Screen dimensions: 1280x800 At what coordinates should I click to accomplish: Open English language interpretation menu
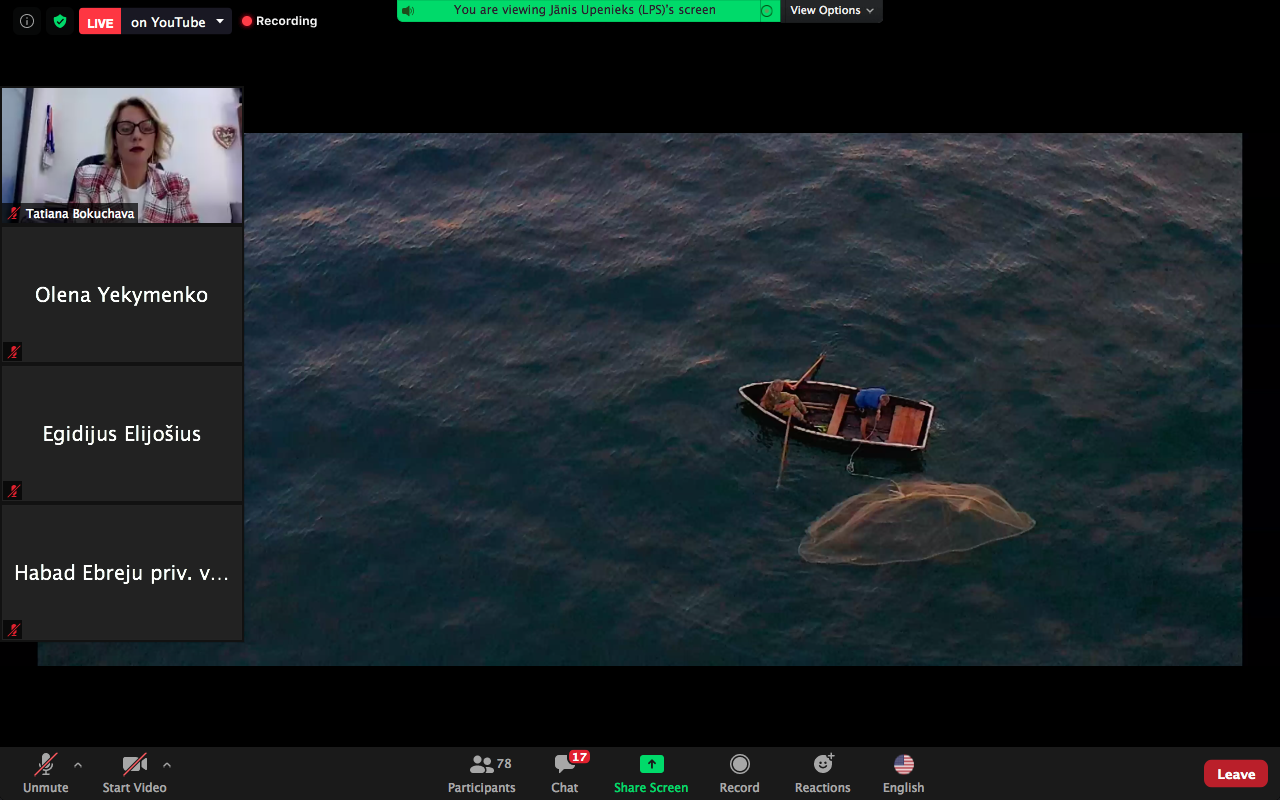904,773
